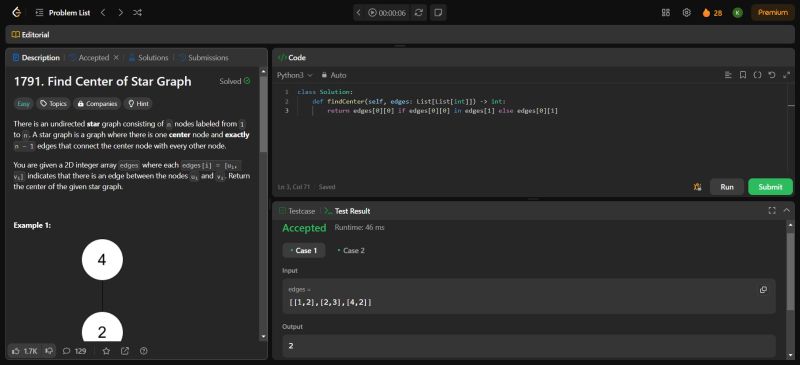800x365 pixels.
Task: Click the Output value 2
Action: (x=291, y=346)
